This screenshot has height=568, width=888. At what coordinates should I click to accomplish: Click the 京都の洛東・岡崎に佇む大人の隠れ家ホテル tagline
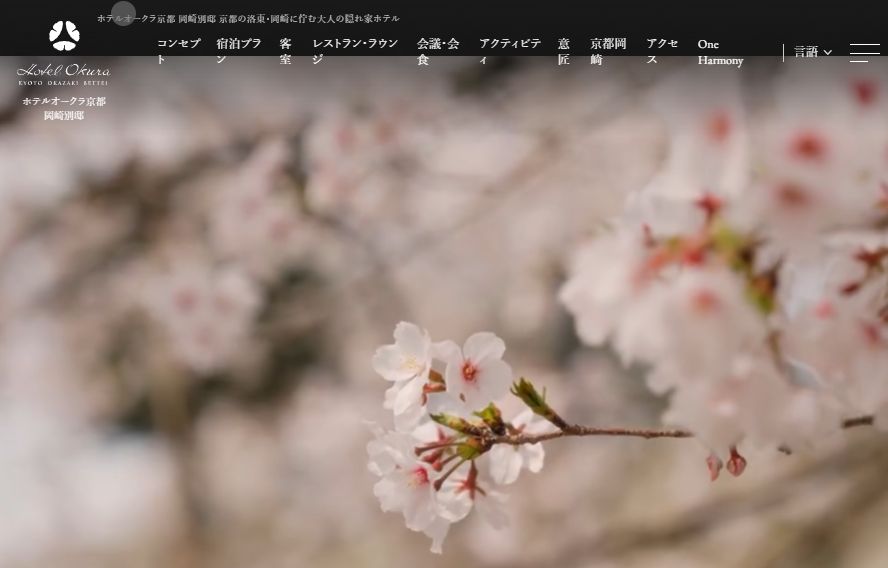(309, 19)
